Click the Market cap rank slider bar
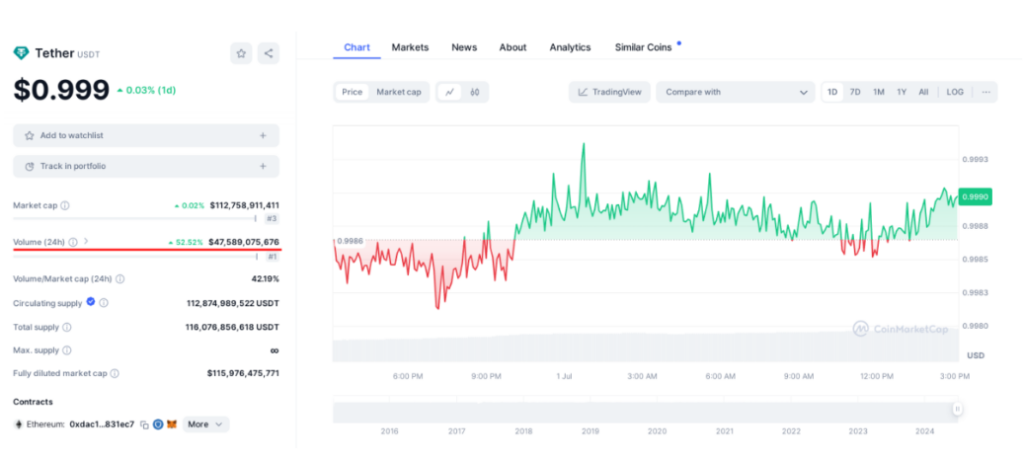1024x462 pixels. point(135,218)
